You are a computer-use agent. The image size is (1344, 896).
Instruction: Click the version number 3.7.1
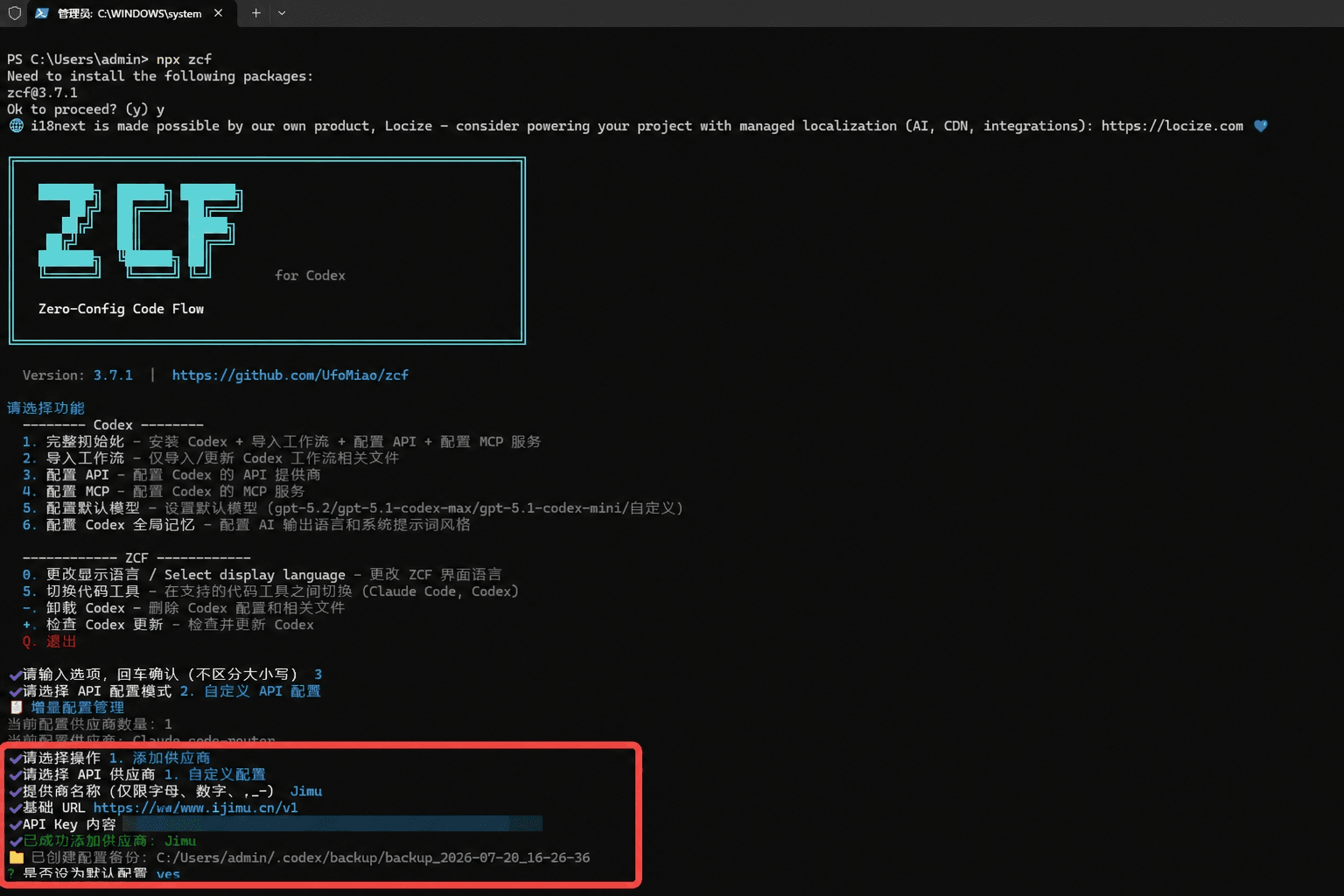pos(113,375)
